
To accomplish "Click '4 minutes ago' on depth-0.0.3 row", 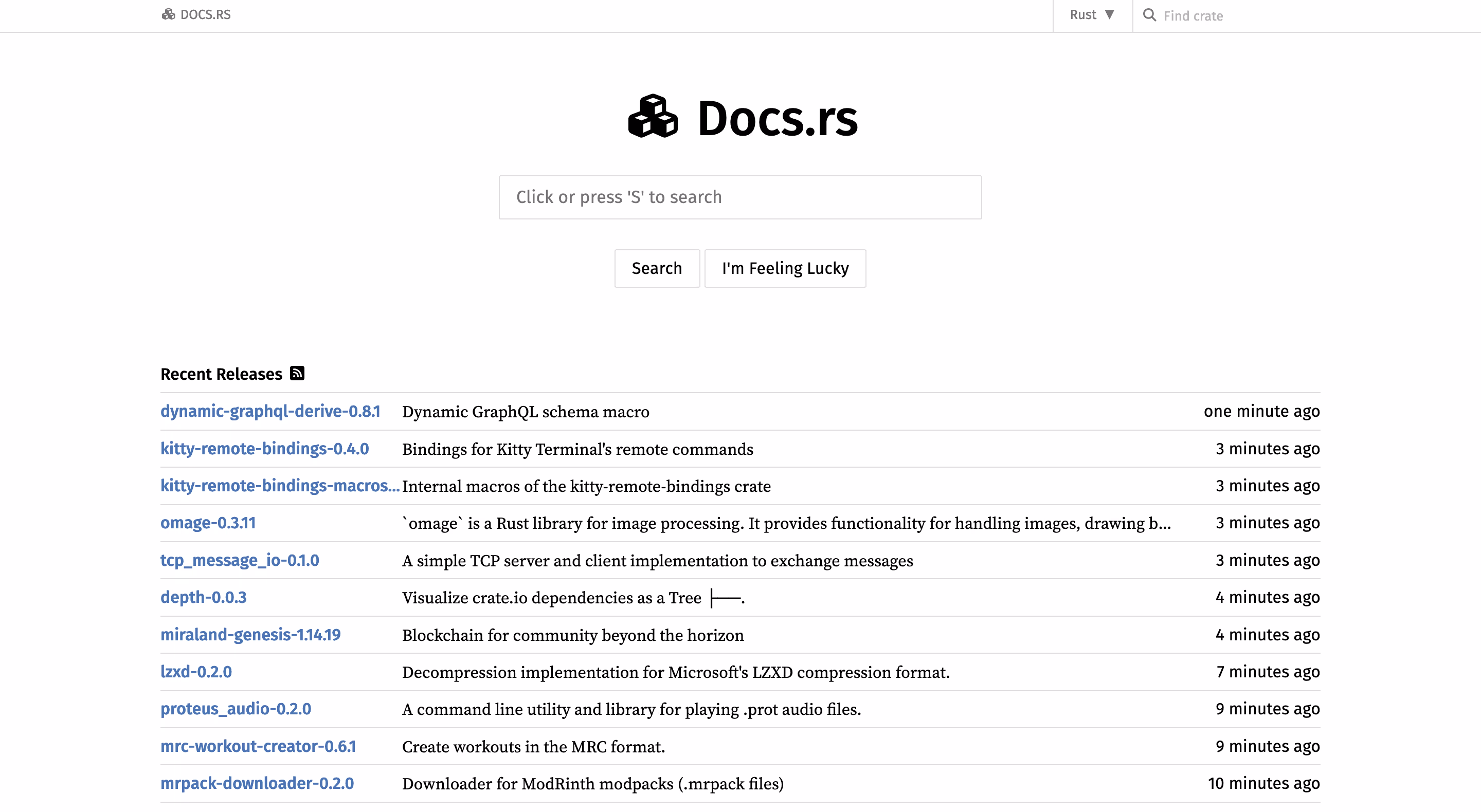I will pyautogui.click(x=1268, y=598).
